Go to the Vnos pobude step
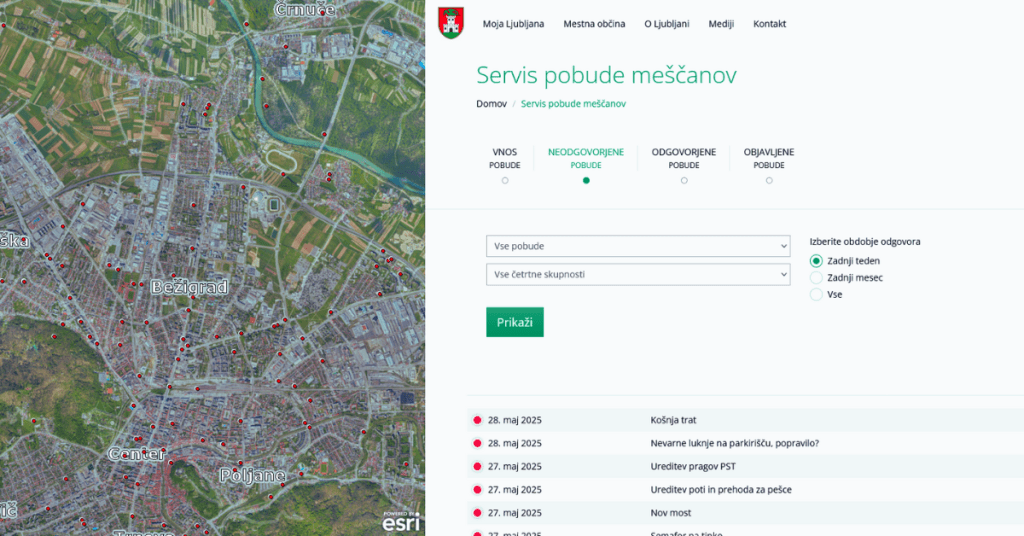The width and height of the screenshot is (1024, 536). click(x=505, y=159)
